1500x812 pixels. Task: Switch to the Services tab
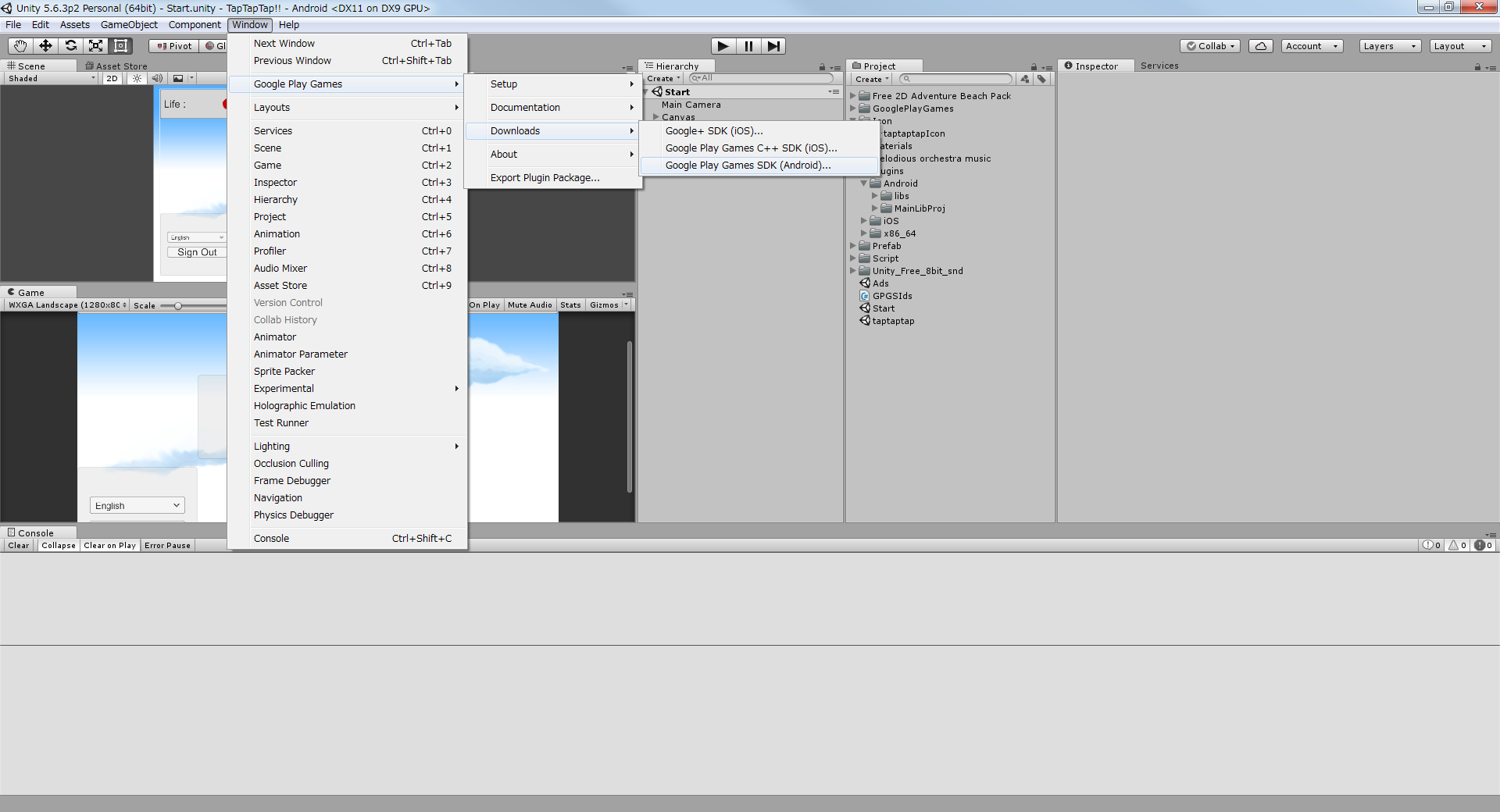click(x=1159, y=66)
